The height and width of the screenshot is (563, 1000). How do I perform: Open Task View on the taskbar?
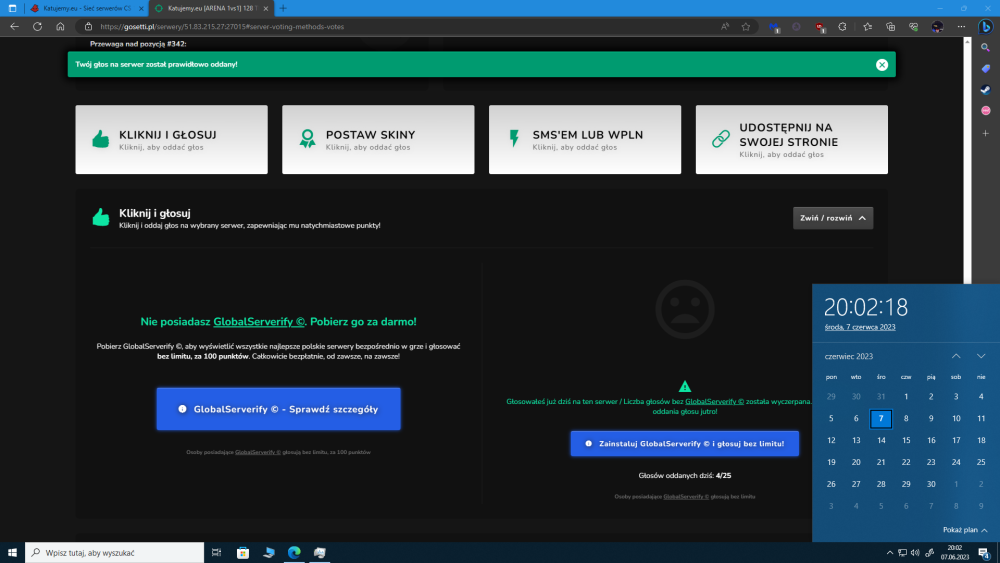[x=216, y=553]
